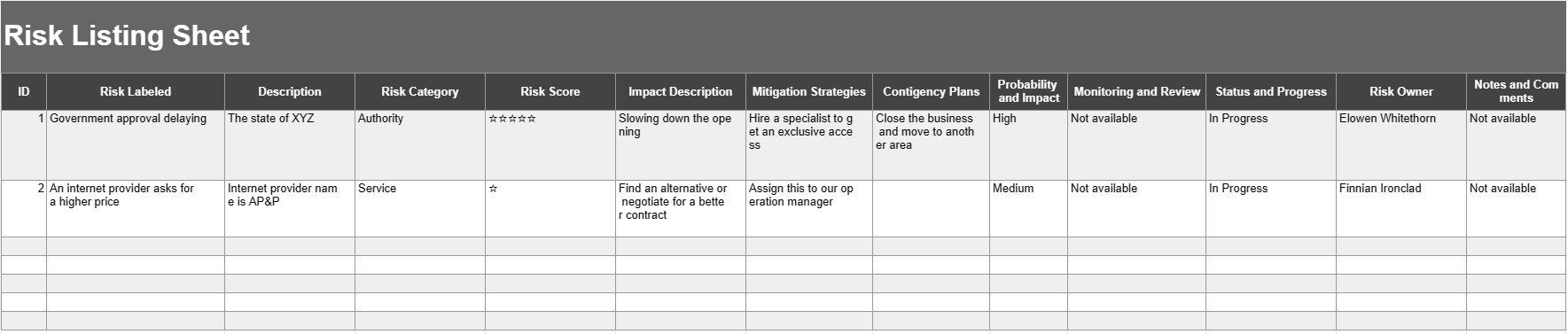Select the cell containing Elowen Whitethorn
The width and height of the screenshot is (1568, 334).
coord(1401,145)
